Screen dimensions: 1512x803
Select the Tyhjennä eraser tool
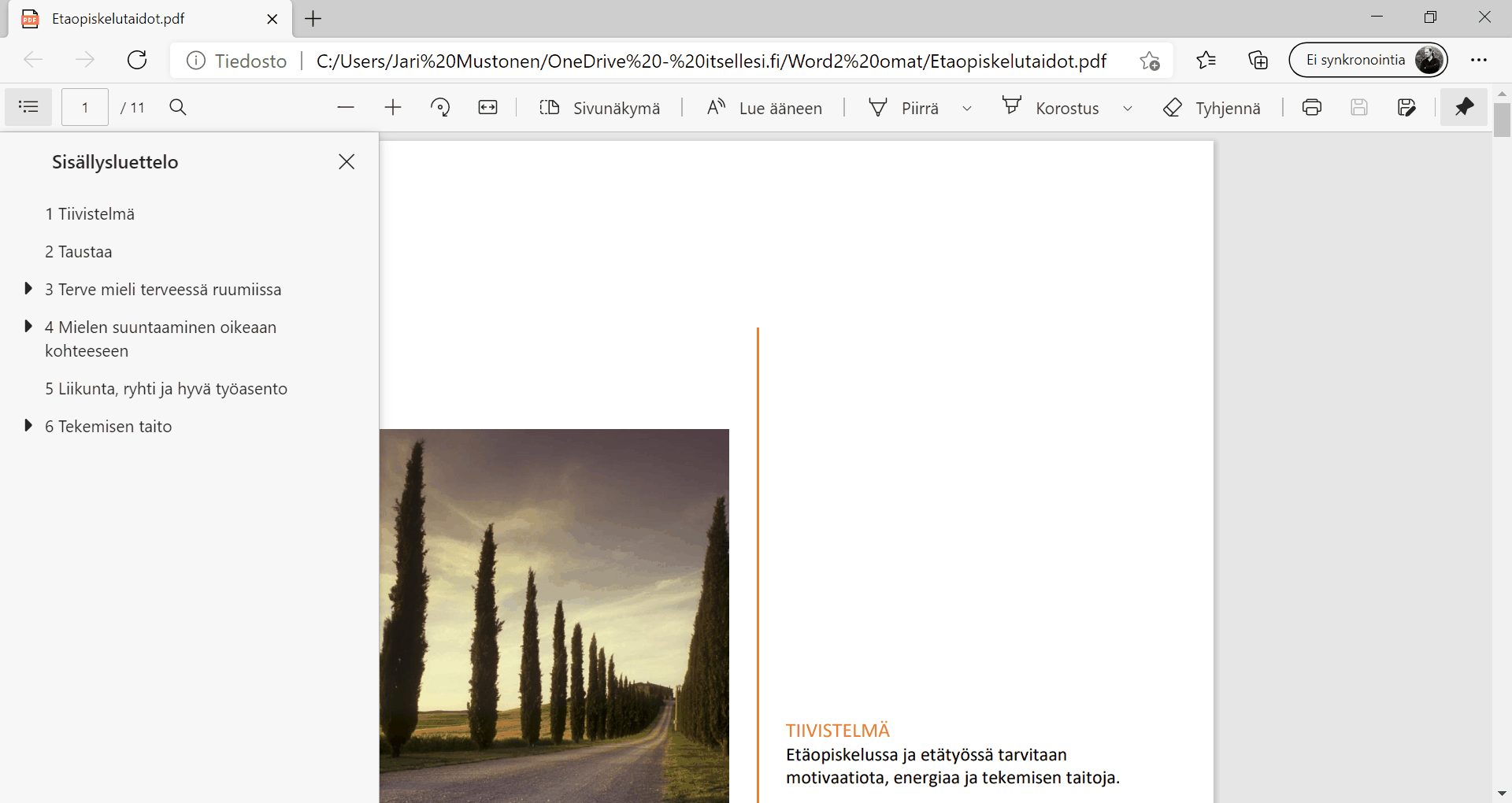(1212, 108)
